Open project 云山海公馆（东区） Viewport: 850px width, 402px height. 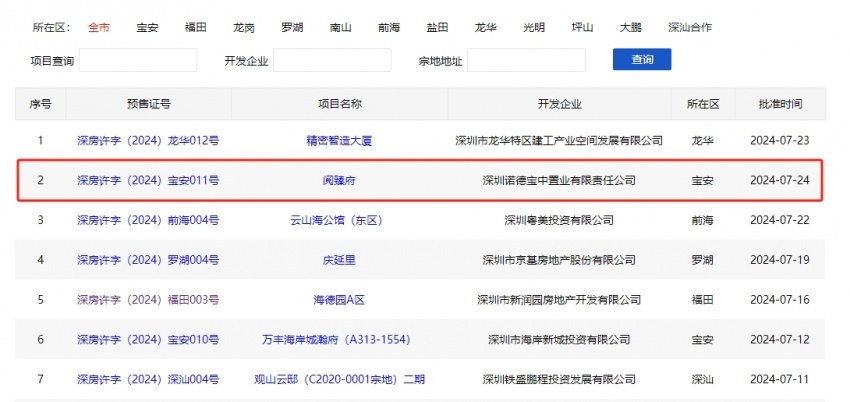(339, 221)
